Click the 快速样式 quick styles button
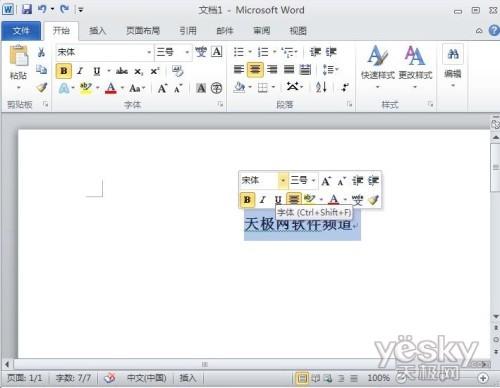Screen dimensions: 500x388 coord(378,67)
